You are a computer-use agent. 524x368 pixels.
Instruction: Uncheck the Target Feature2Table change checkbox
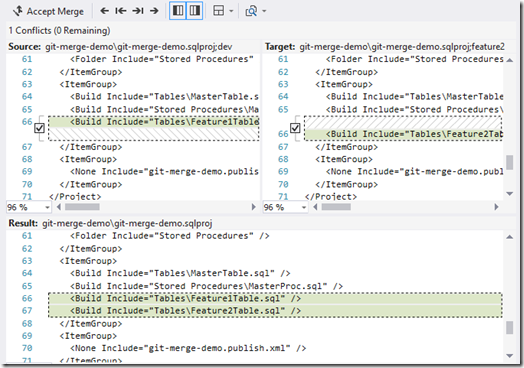click(295, 128)
